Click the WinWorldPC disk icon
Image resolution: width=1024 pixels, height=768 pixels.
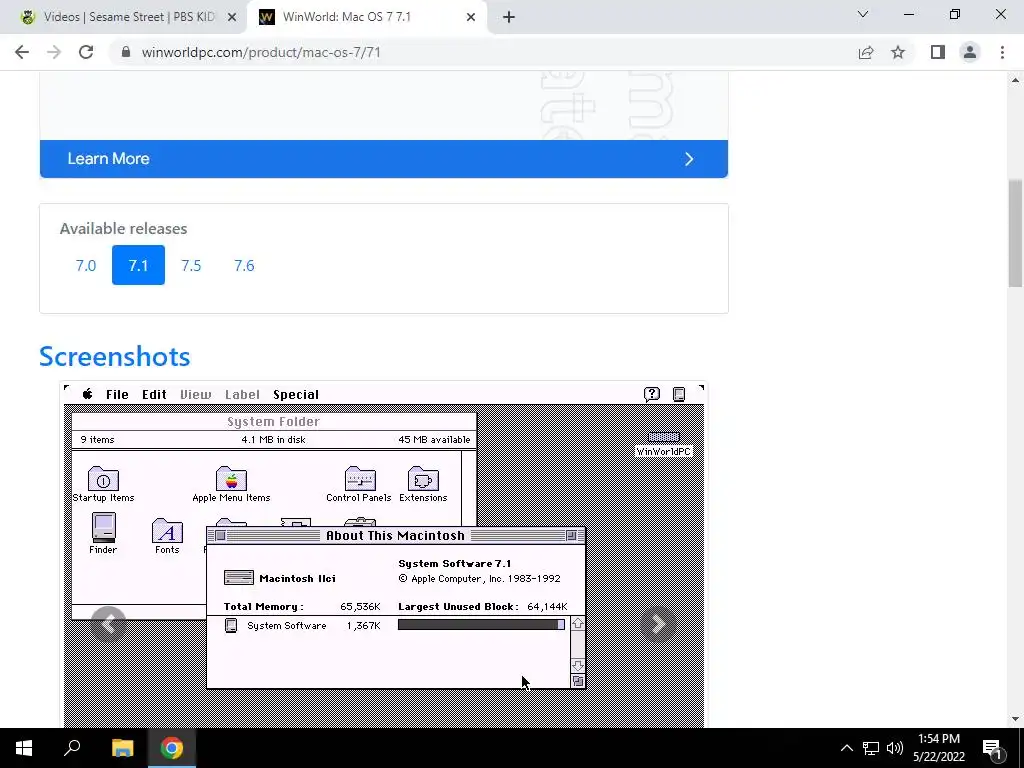(x=664, y=437)
